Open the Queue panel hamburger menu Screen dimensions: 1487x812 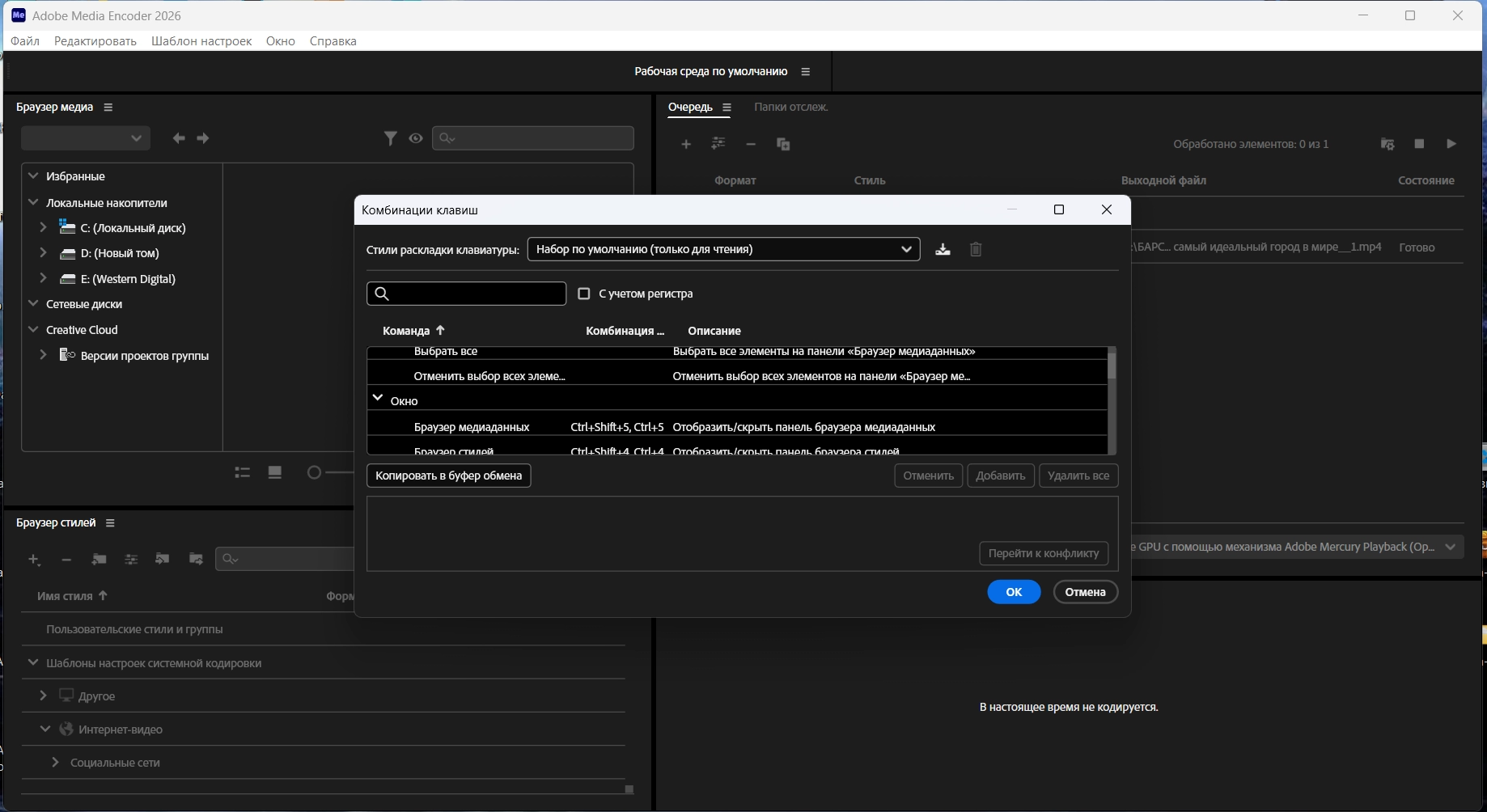pyautogui.click(x=727, y=108)
